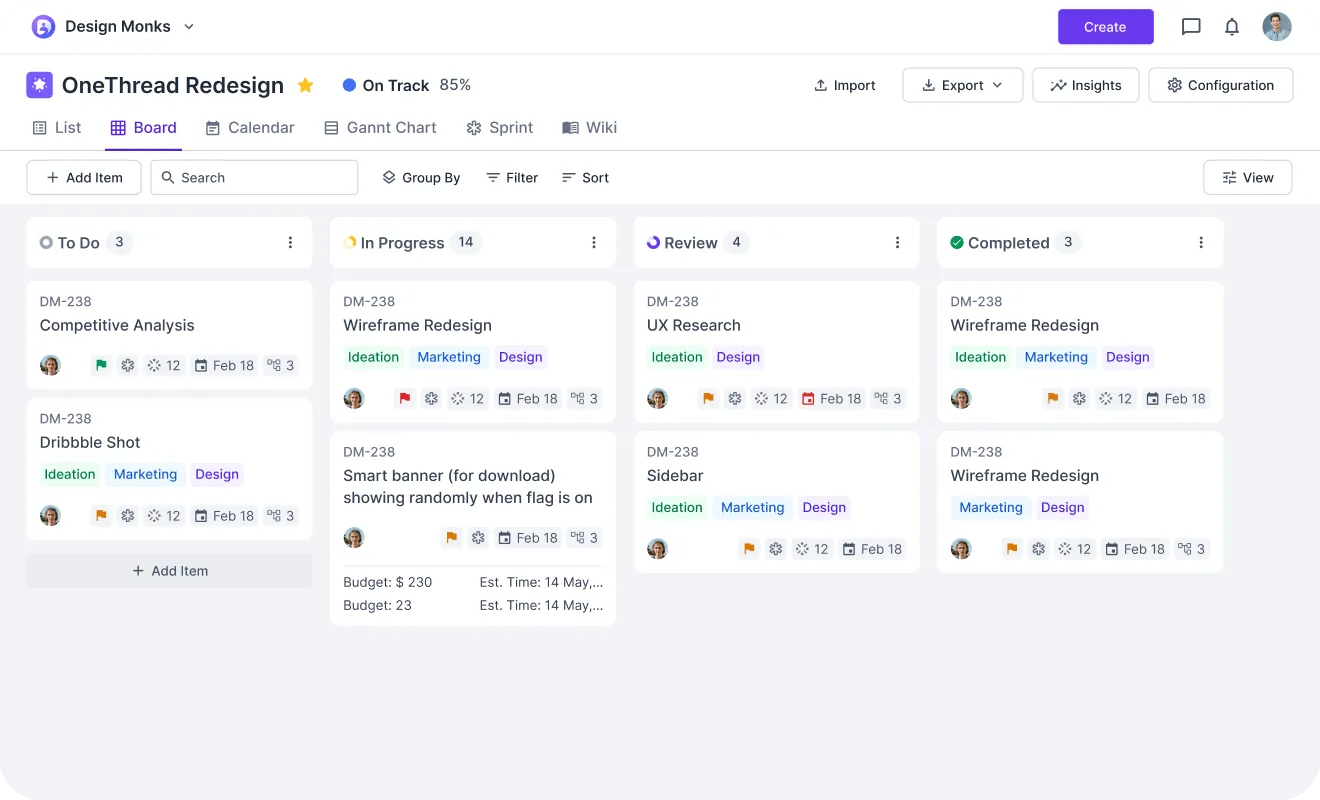Viewport: 1320px width, 800px height.
Task: Click the sprint icon on Competitive Analysis card
Action: tap(128, 365)
